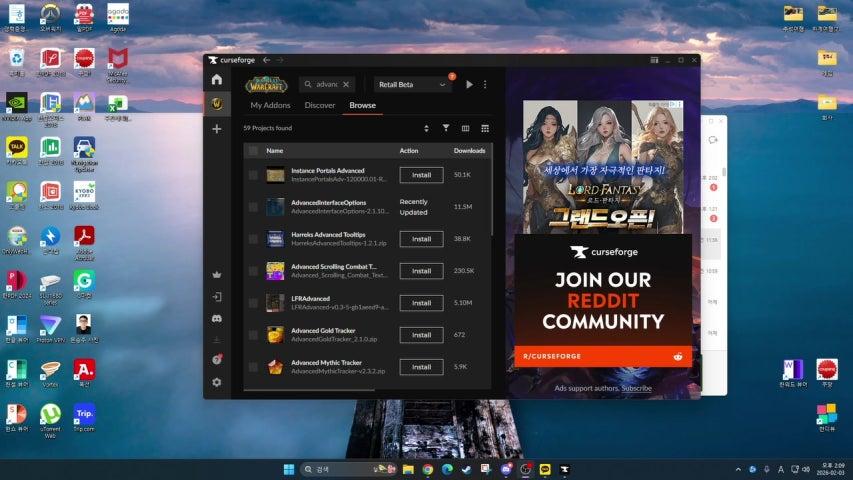Switch to the My Addons tab

pos(270,105)
